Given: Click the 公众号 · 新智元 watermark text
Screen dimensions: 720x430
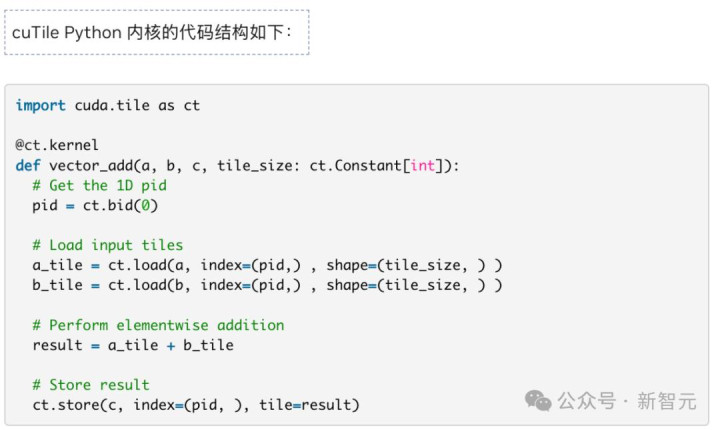Looking at the screenshot, I should 627,401.
